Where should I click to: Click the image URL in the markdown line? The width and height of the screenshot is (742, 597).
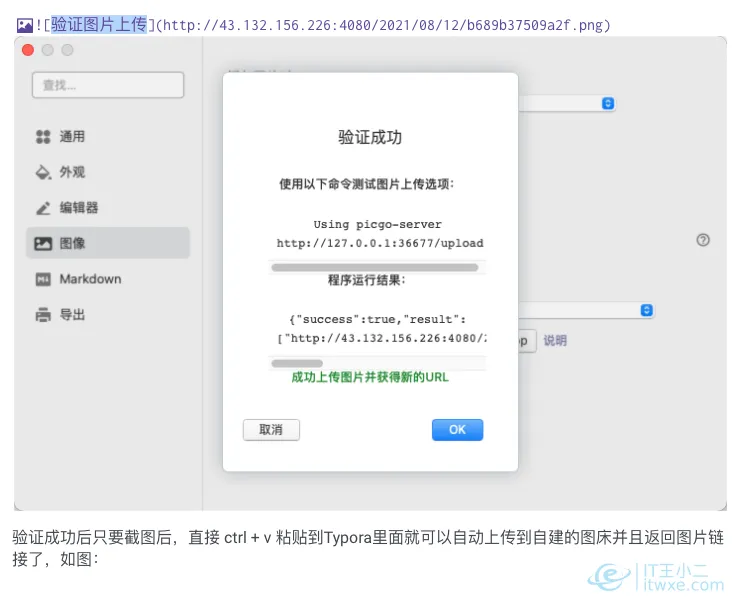pos(383,25)
